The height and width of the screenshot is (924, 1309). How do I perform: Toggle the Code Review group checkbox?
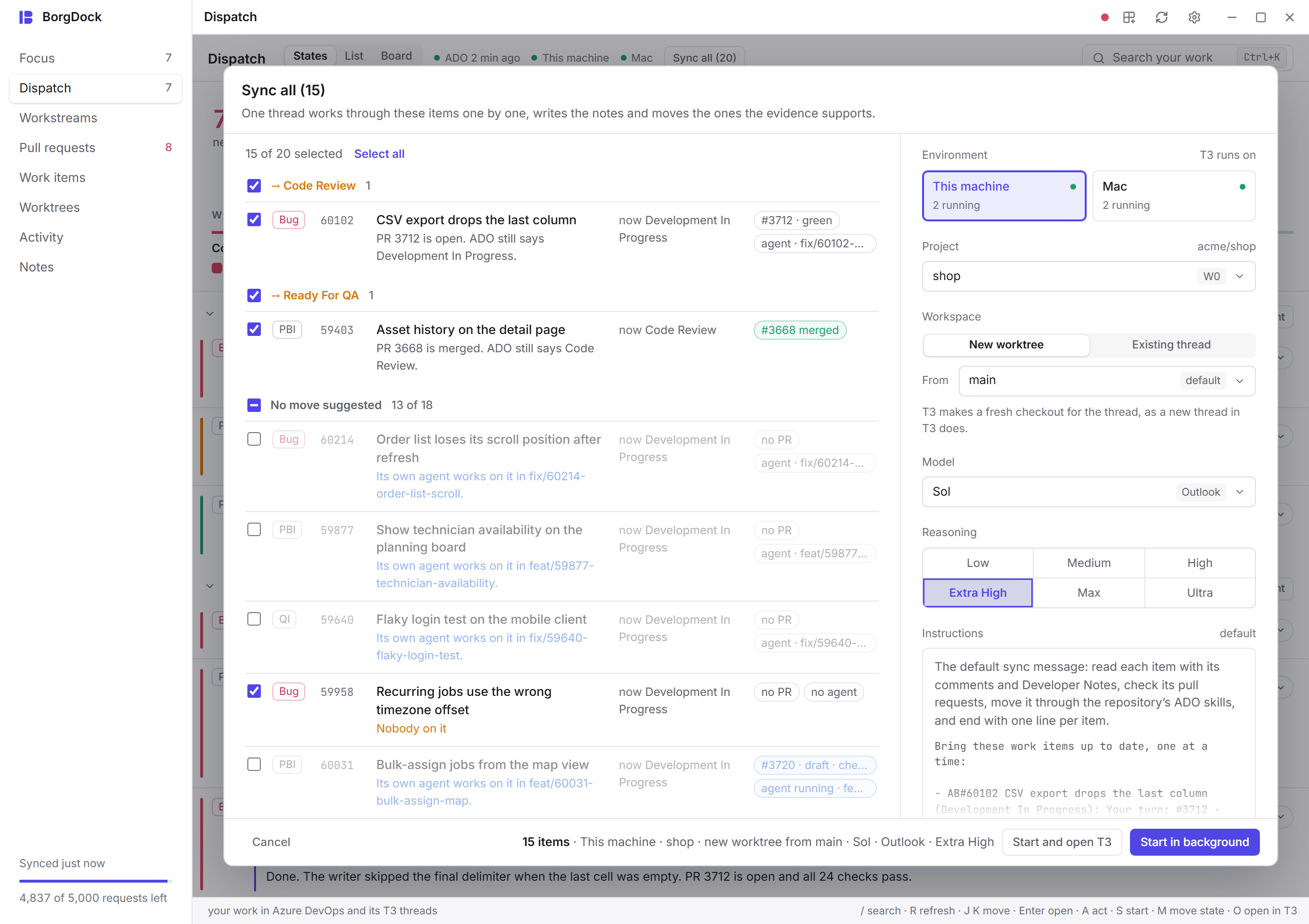pyautogui.click(x=254, y=186)
